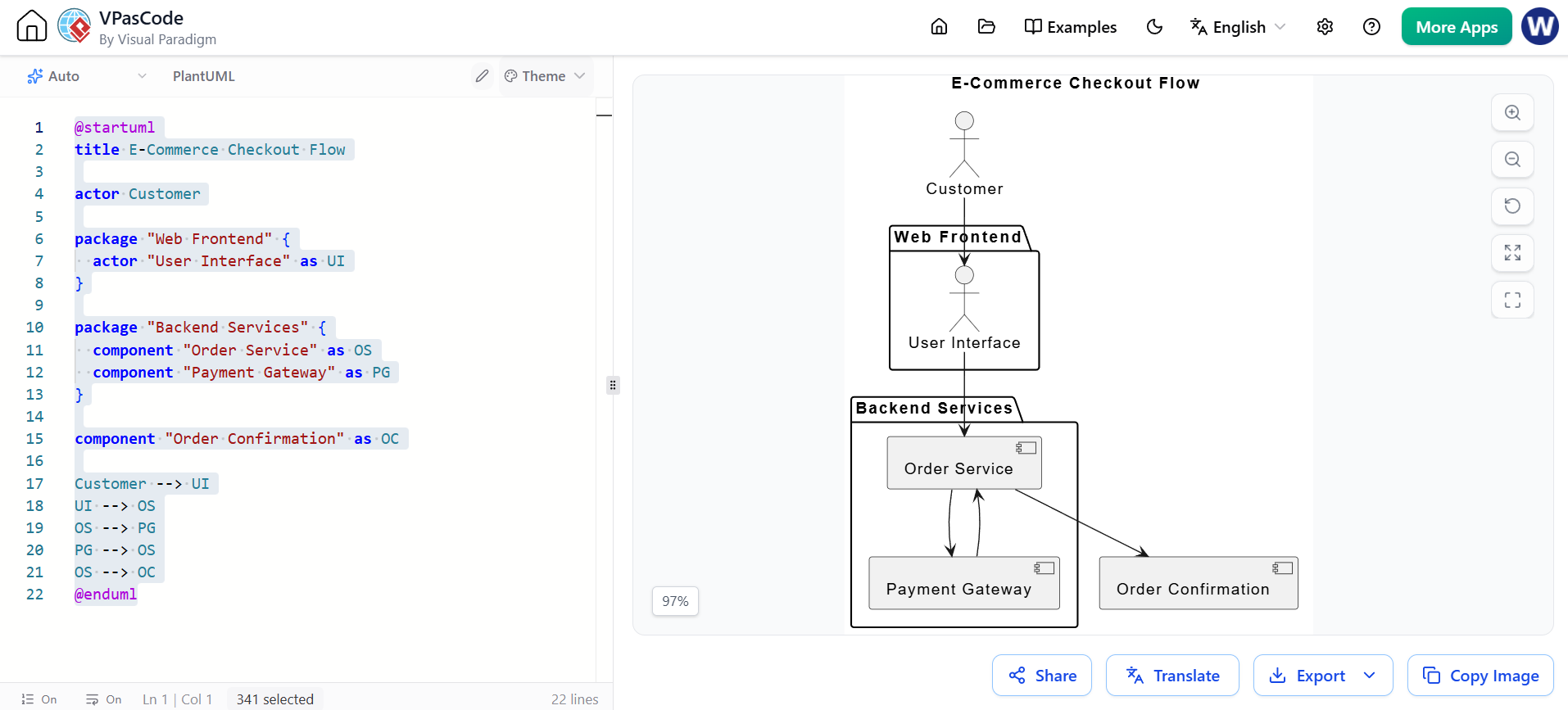Screen dimensions: 1568x710
Task: Click the Customer actor in the diagram
Action: pos(964,154)
